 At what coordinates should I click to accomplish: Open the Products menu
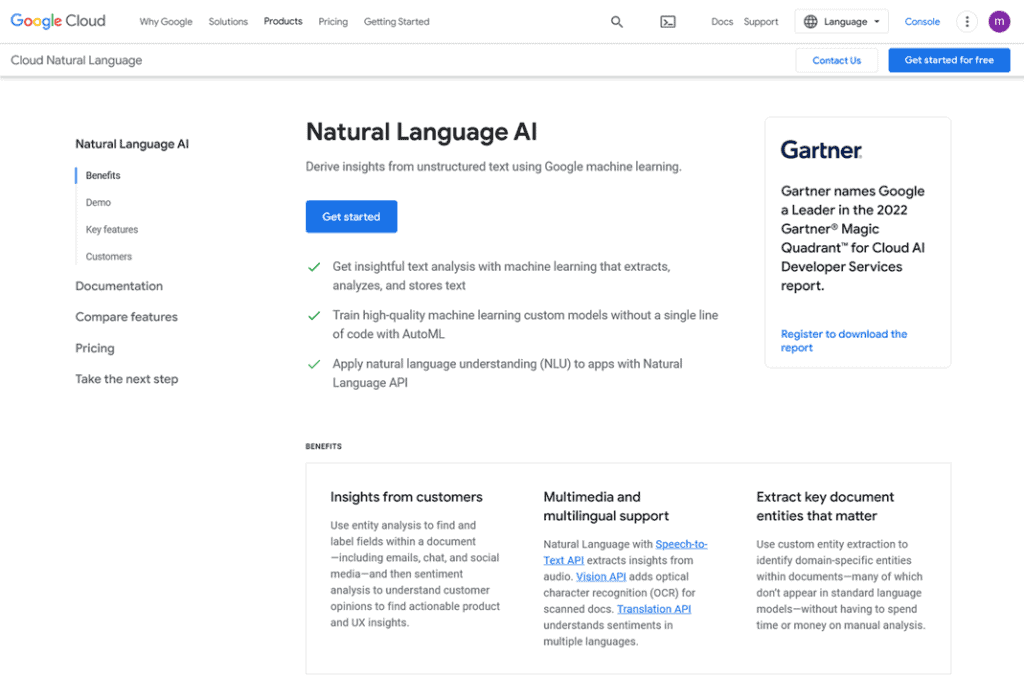point(283,21)
